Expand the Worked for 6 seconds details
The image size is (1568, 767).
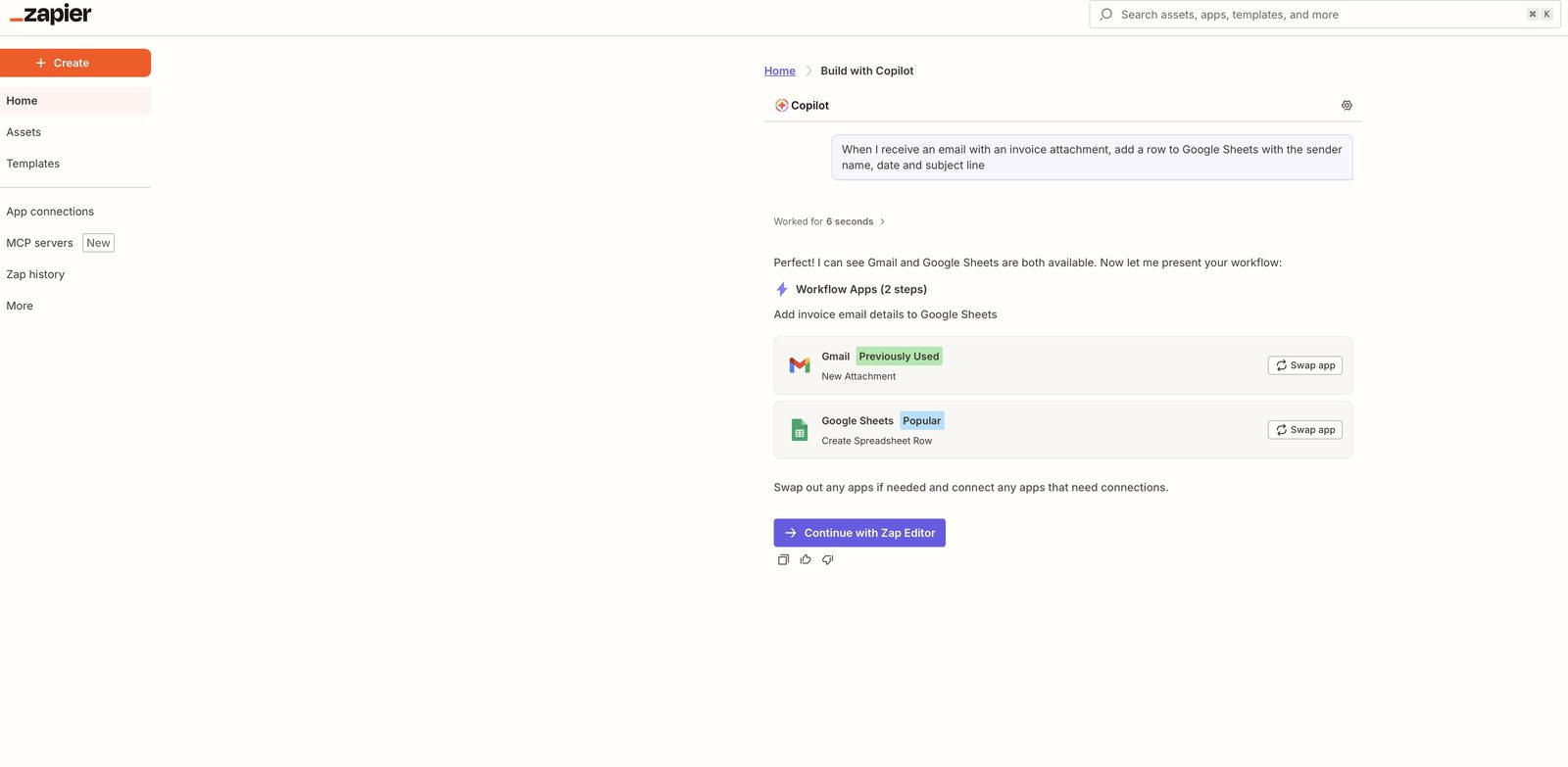[x=829, y=221]
